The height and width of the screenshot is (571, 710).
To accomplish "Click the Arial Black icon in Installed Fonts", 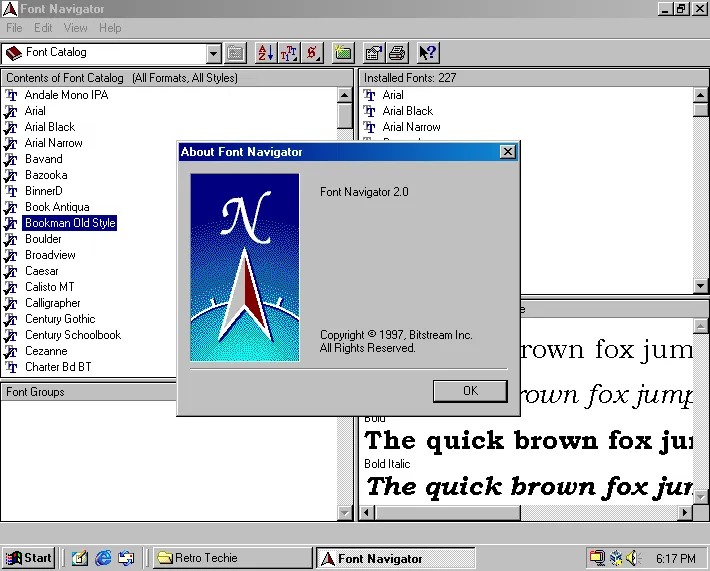I will [x=369, y=111].
